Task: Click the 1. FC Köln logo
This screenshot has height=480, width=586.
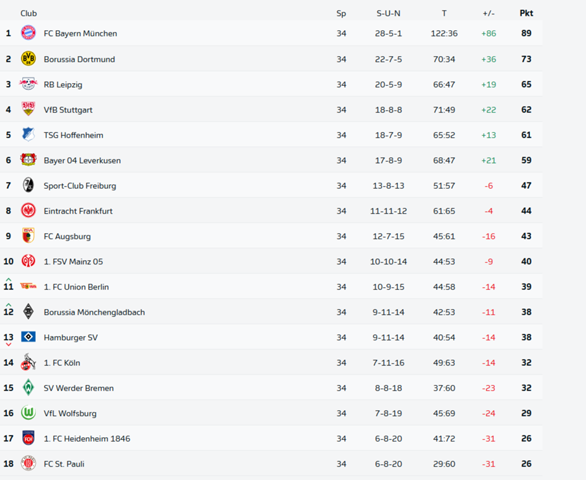Action: (28, 362)
